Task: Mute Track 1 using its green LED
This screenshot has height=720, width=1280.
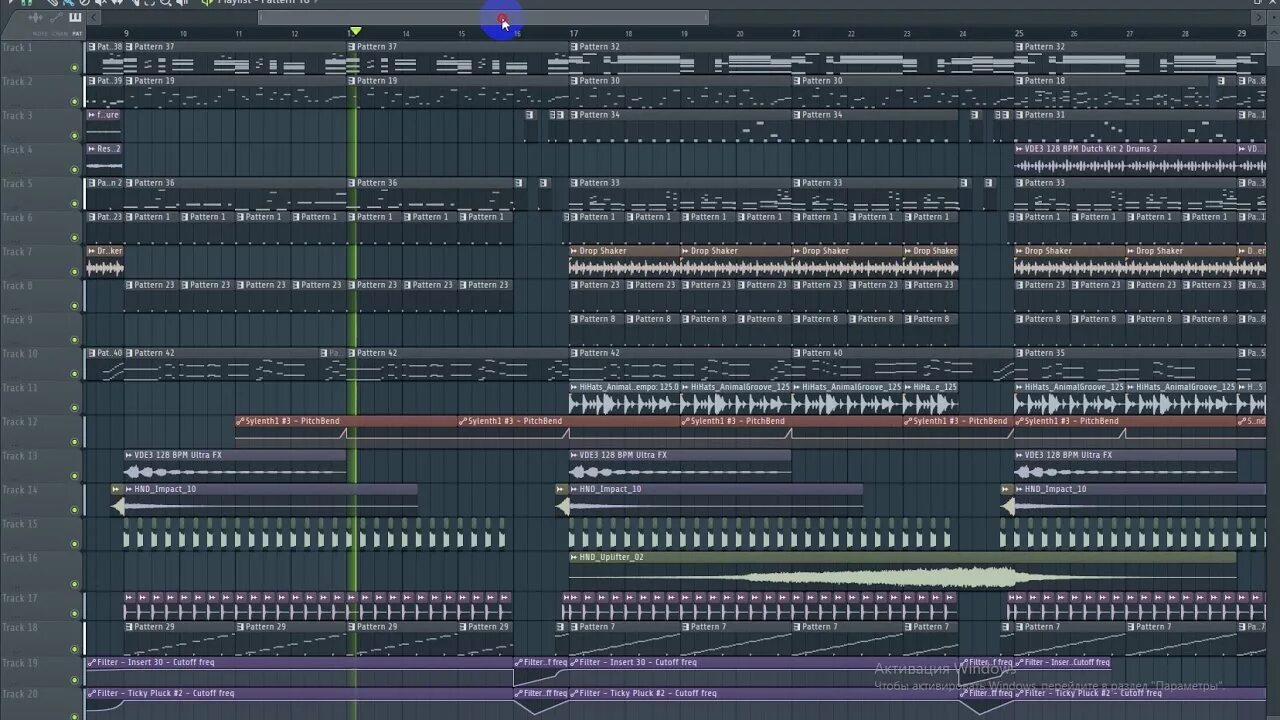Action: click(75, 68)
